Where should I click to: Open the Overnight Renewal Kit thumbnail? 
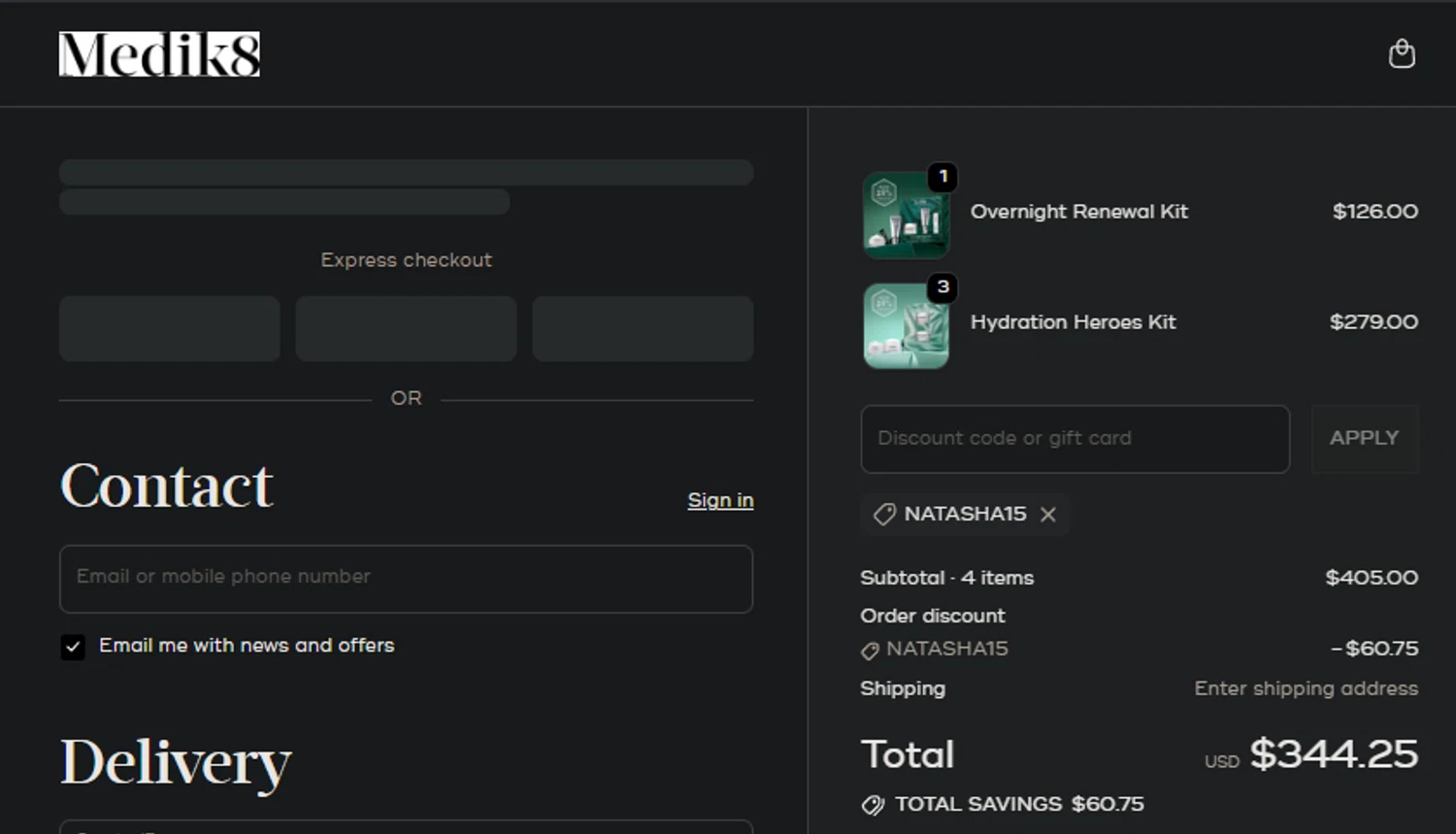906,215
